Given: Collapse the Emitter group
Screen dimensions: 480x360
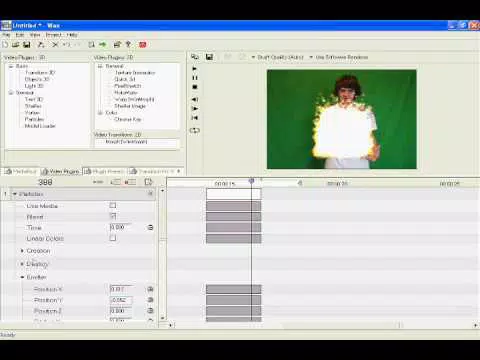Looking at the screenshot, I should [22, 277].
